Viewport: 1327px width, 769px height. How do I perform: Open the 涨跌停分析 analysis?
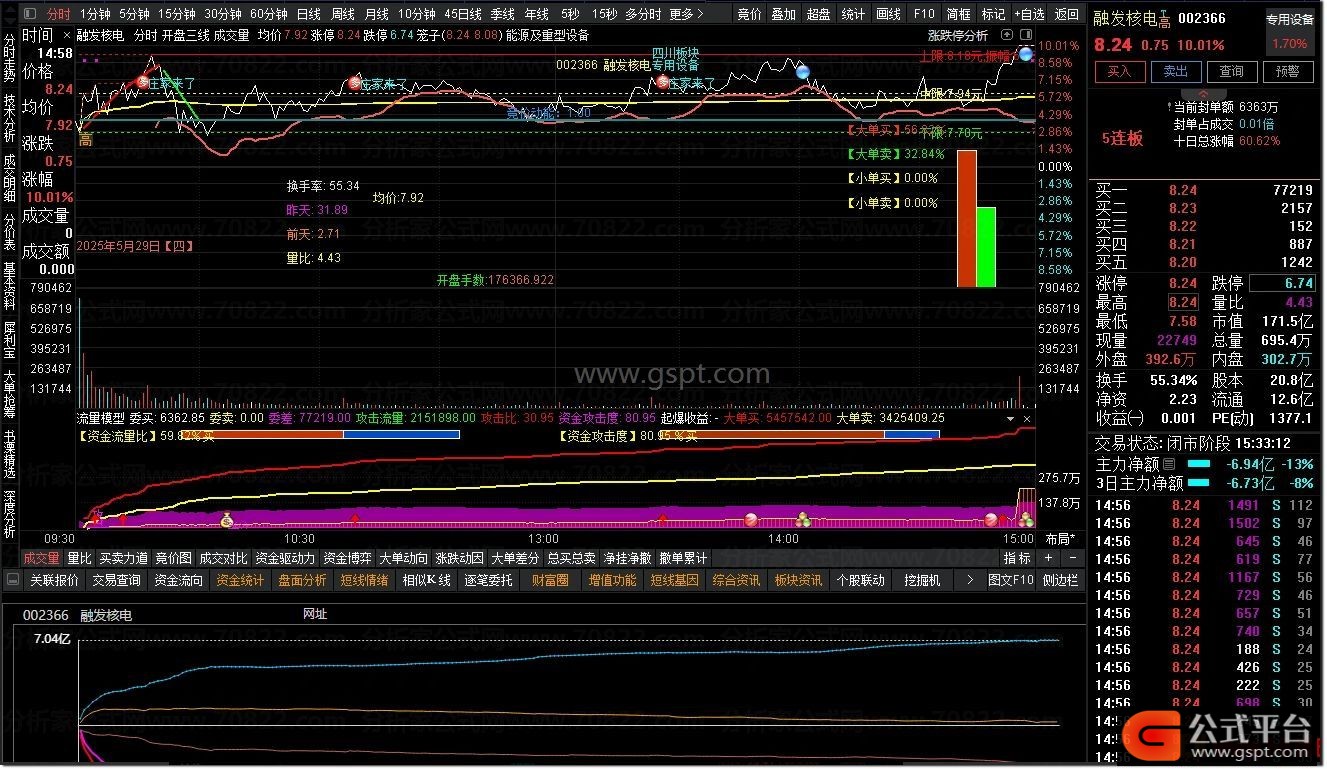point(957,35)
